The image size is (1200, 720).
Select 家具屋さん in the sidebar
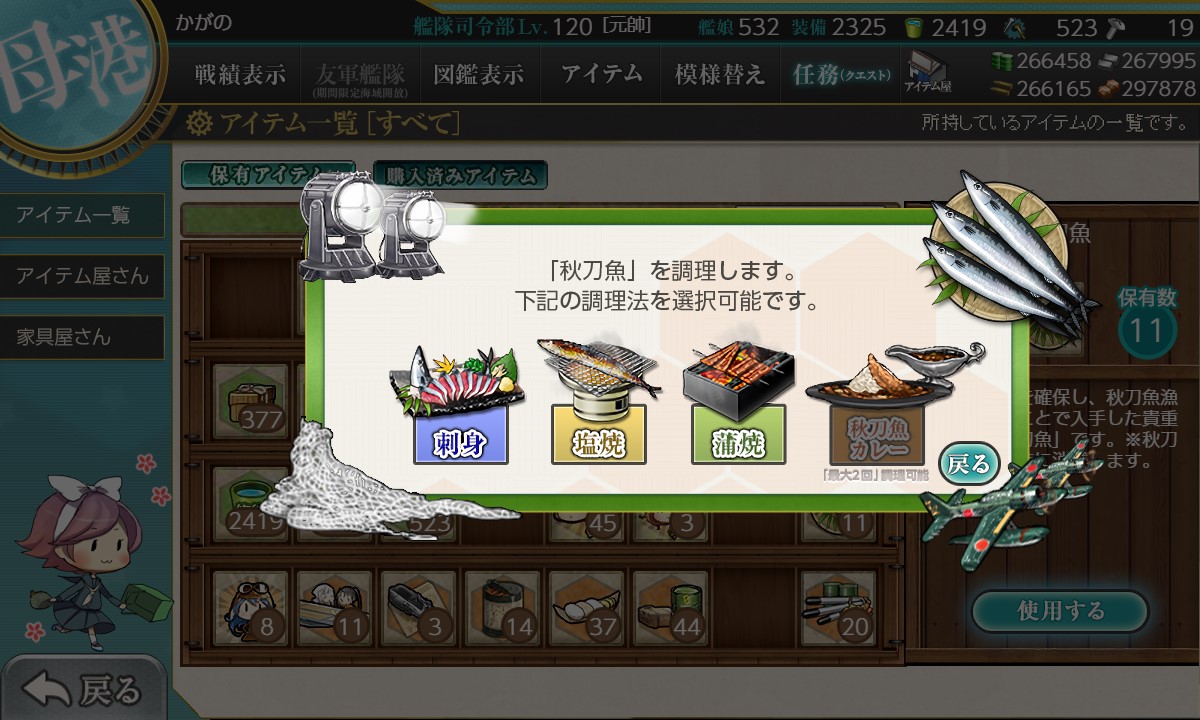(82, 337)
